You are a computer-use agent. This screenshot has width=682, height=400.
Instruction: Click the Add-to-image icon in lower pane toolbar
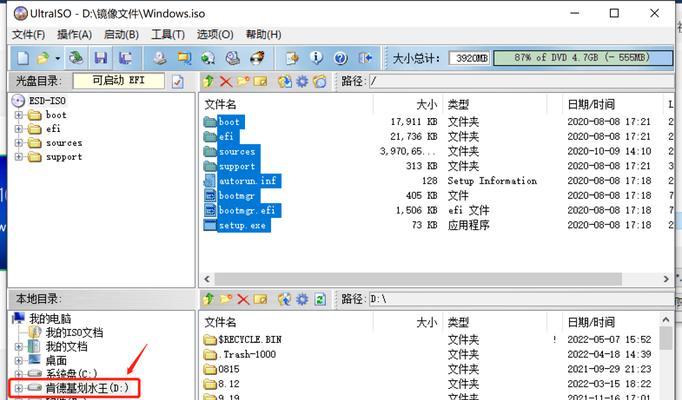coord(284,299)
